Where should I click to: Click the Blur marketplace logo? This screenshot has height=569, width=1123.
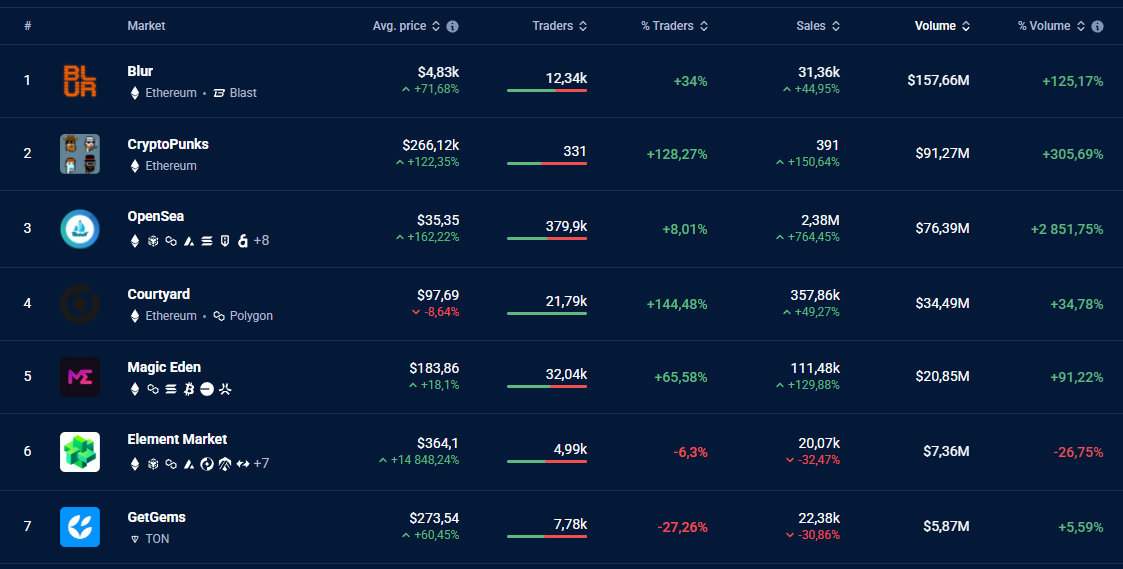pyautogui.click(x=80, y=80)
